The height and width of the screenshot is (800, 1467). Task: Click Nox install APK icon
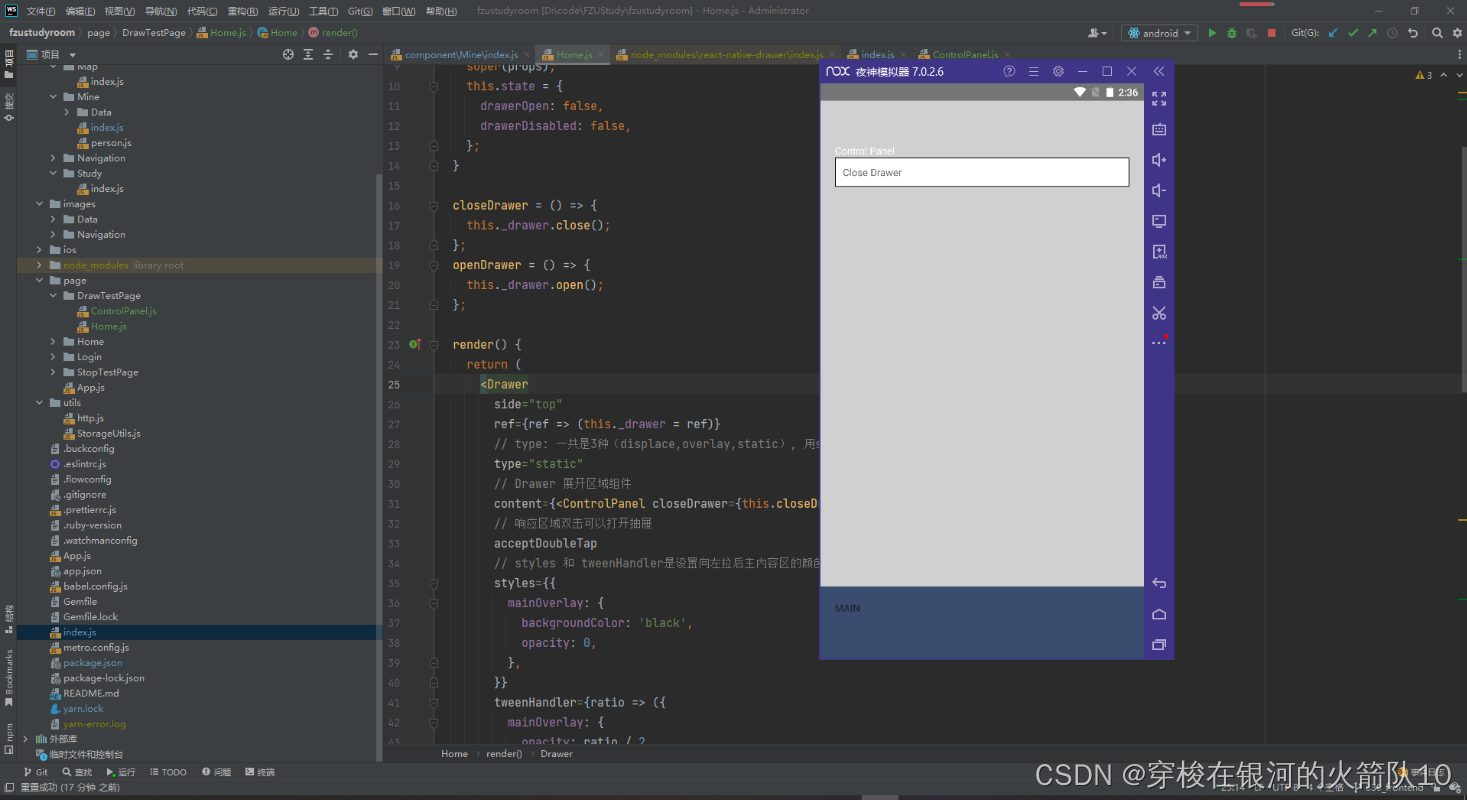point(1159,252)
